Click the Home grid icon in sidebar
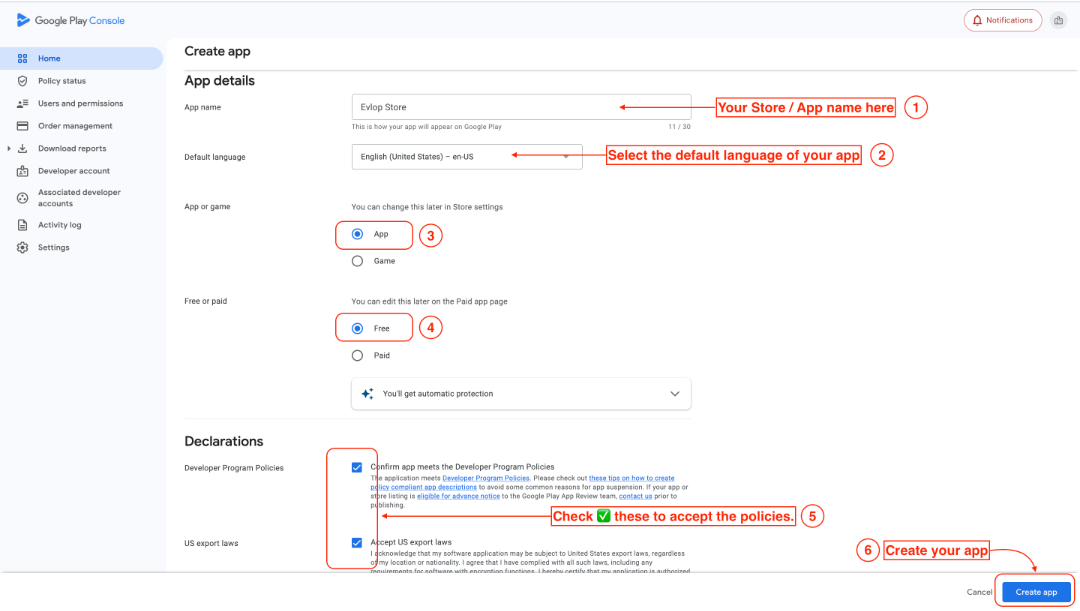Viewport: 1080px width, 611px height. [23, 59]
